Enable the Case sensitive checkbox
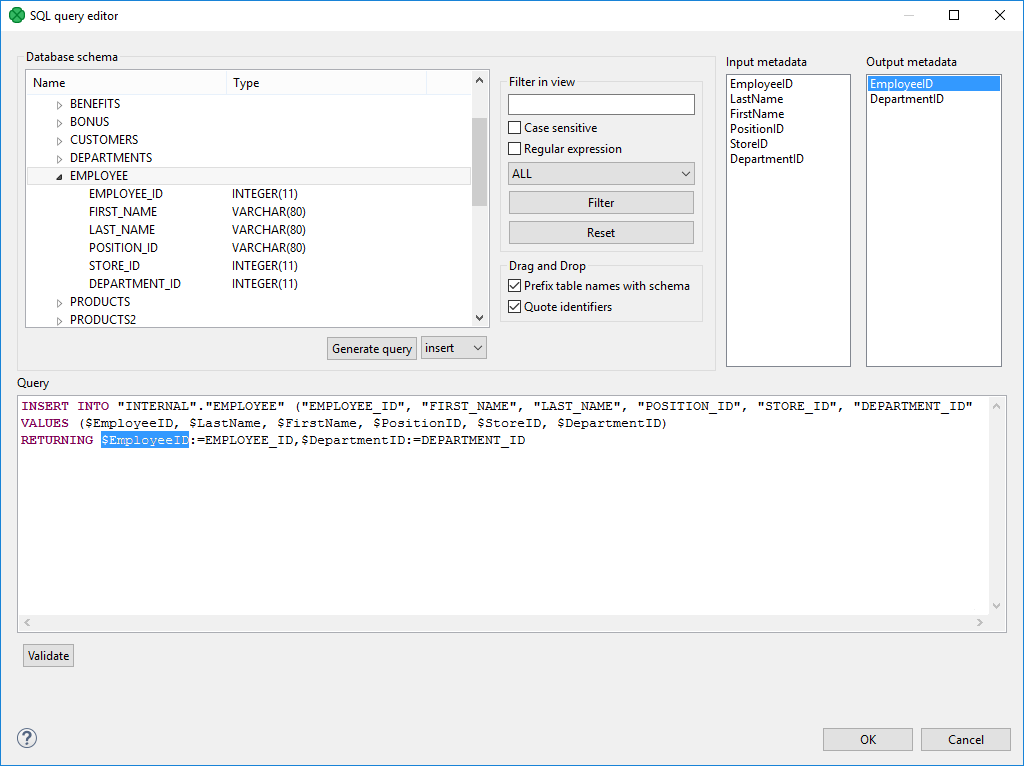The width and height of the screenshot is (1024, 766). coord(514,128)
